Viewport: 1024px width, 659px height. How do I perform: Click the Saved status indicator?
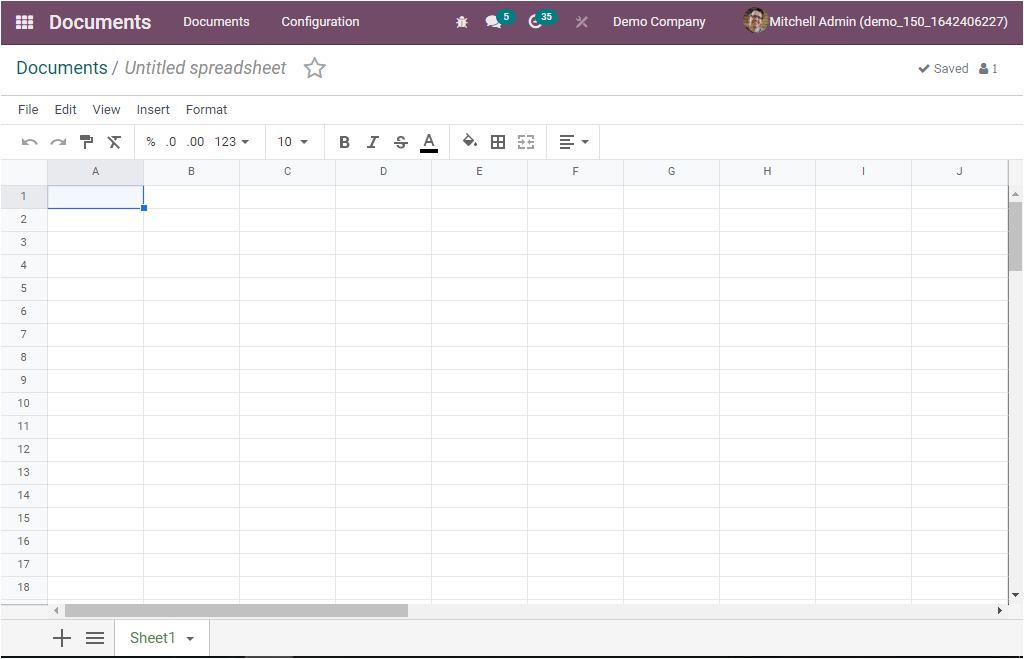[x=943, y=69]
